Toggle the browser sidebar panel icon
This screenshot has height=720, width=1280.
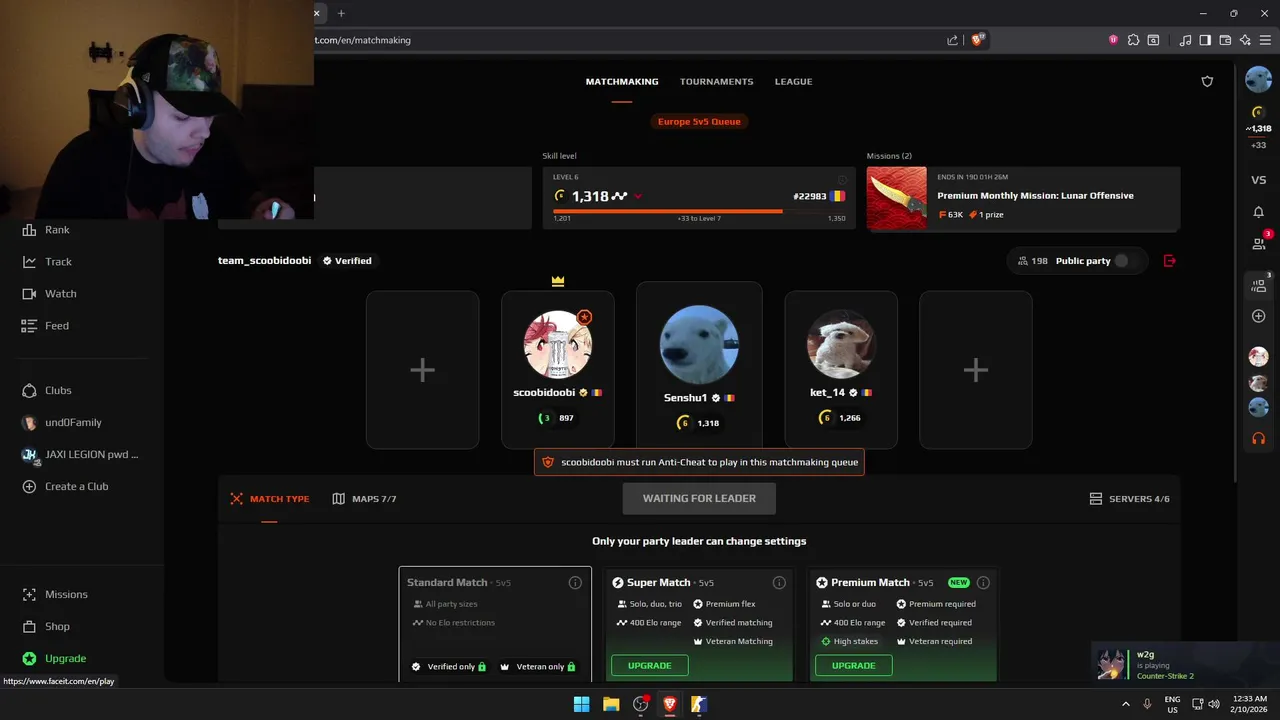tap(1205, 40)
